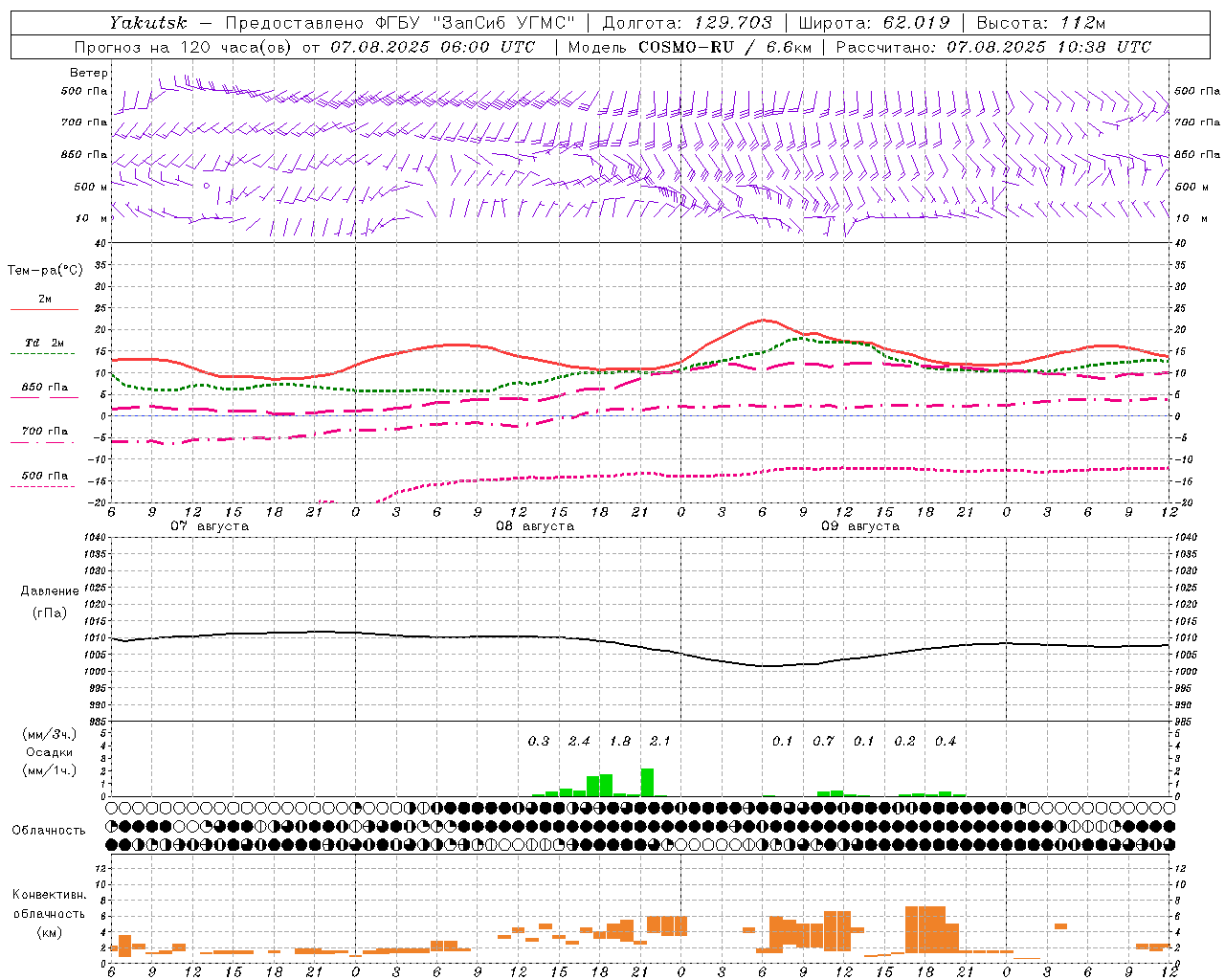This screenshot has height=980, width=1225.
Task: Click the precipitation value "0.7"
Action: point(823,741)
